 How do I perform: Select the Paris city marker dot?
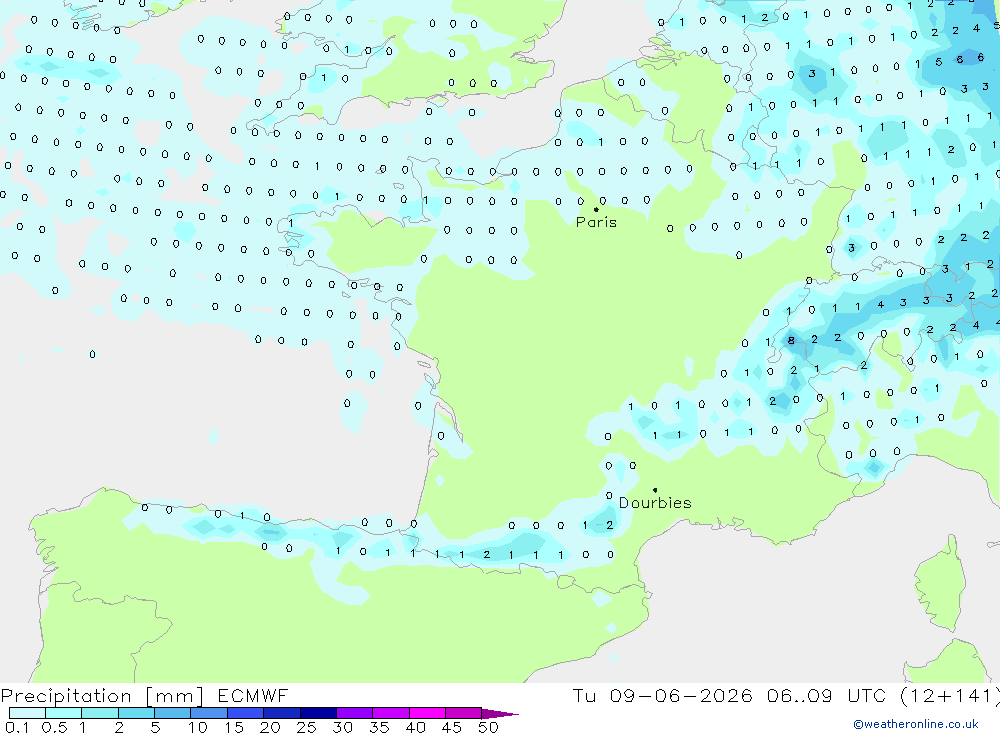point(596,209)
